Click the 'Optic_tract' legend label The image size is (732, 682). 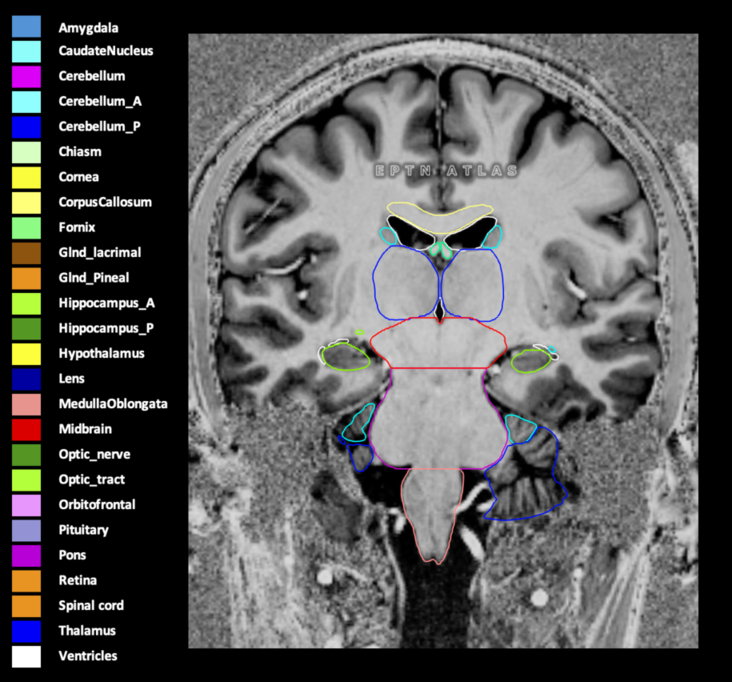(x=92, y=479)
